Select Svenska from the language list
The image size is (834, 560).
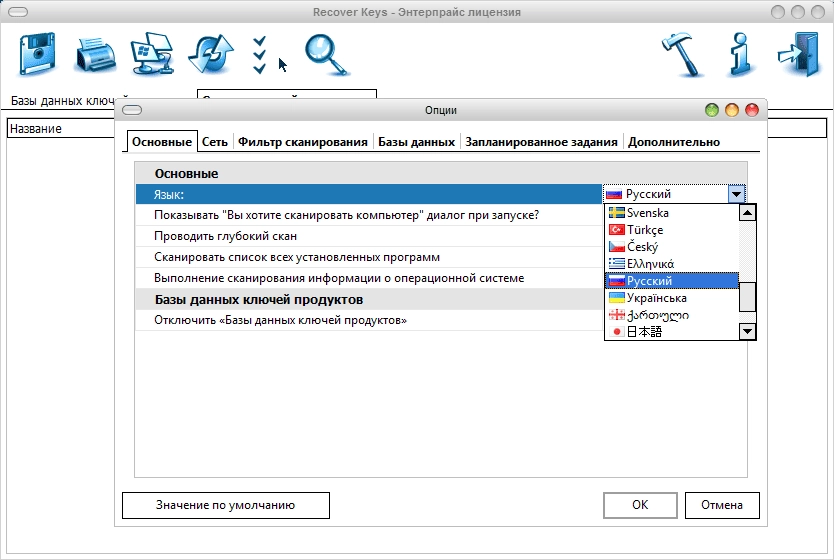point(672,213)
